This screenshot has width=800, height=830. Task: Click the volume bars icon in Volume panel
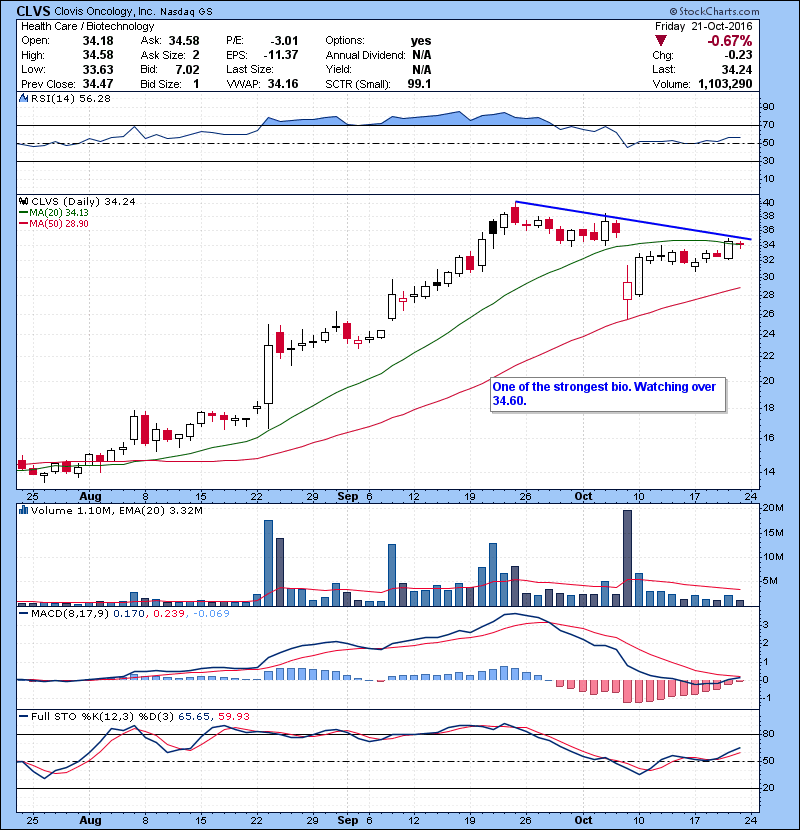pyautogui.click(x=23, y=511)
